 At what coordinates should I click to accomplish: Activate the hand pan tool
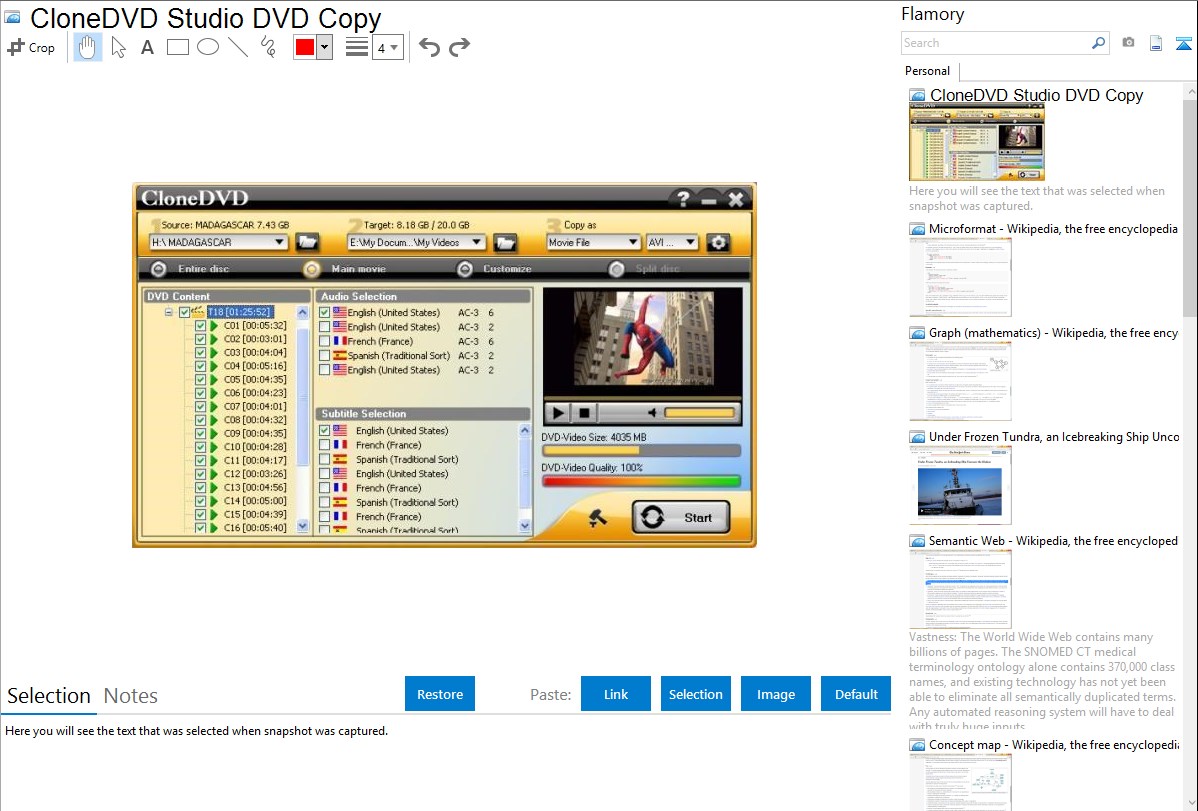[88, 47]
